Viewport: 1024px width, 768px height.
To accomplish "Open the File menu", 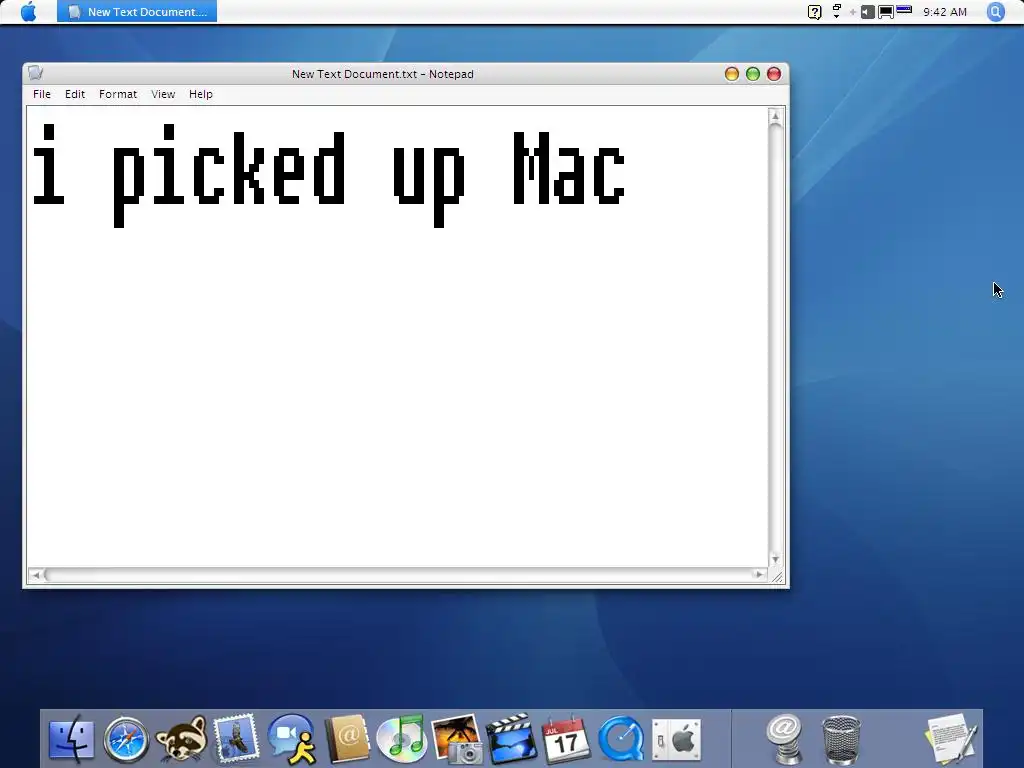I will tap(42, 94).
